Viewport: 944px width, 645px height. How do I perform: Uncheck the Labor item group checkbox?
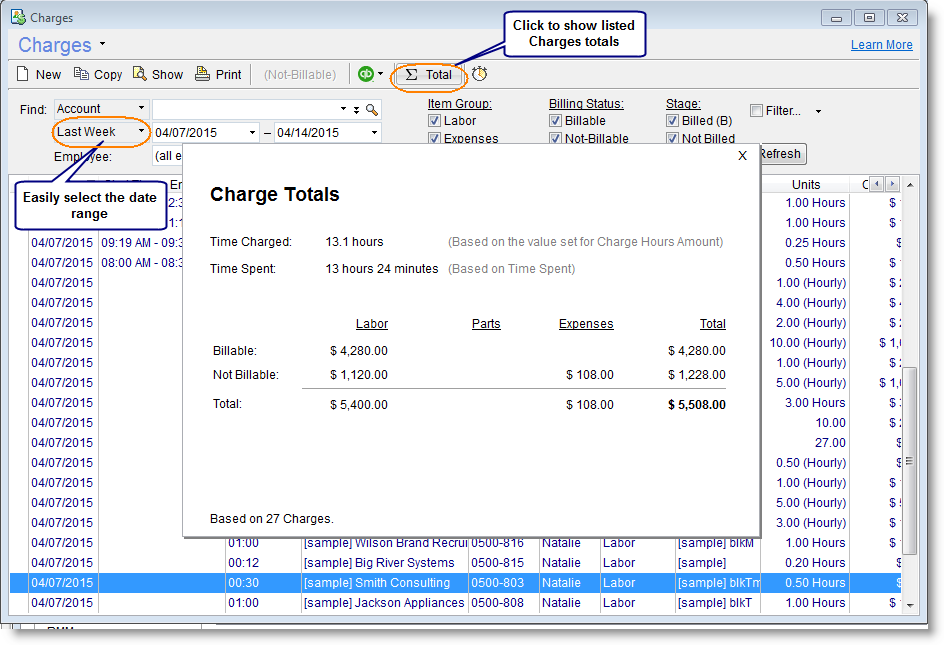pos(435,120)
